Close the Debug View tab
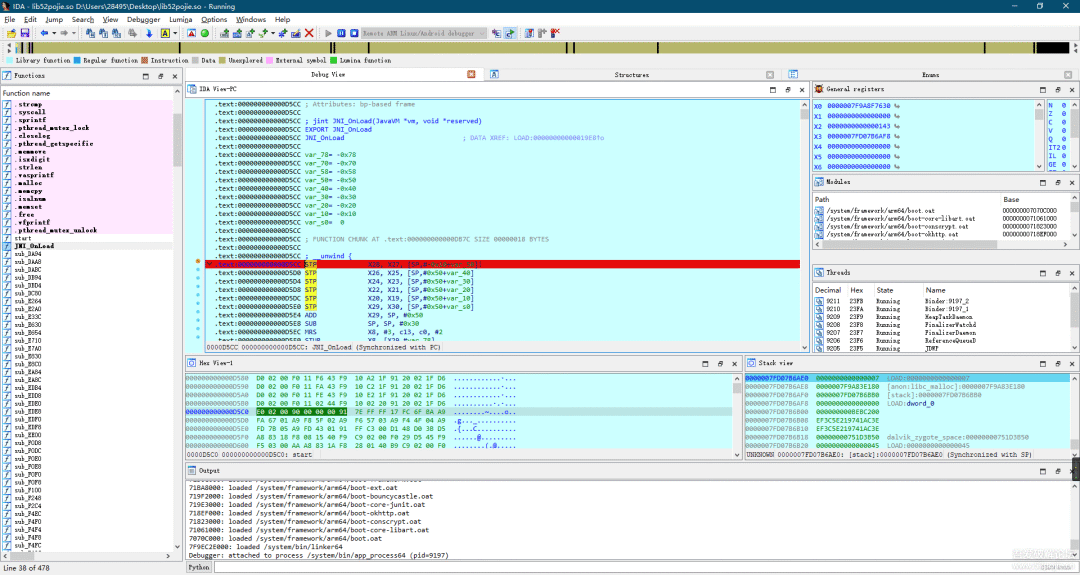 tap(472, 74)
